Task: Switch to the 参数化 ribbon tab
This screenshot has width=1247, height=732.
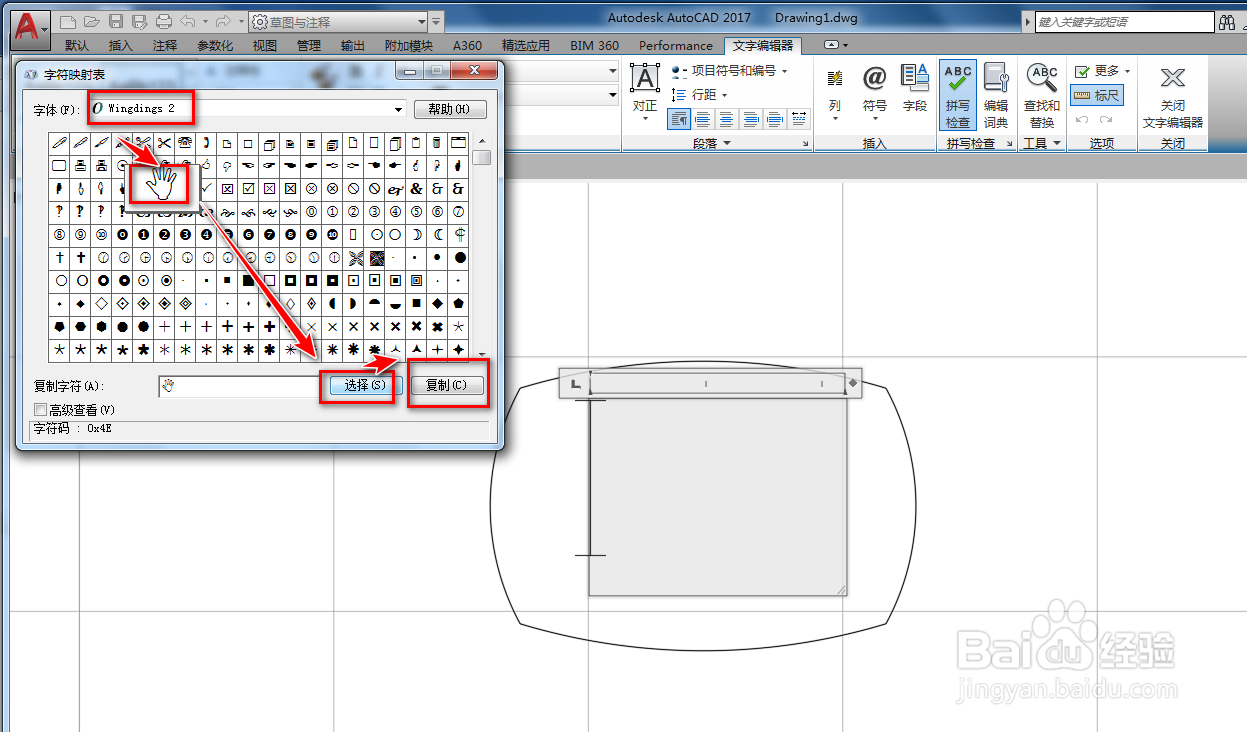Action: coord(215,46)
